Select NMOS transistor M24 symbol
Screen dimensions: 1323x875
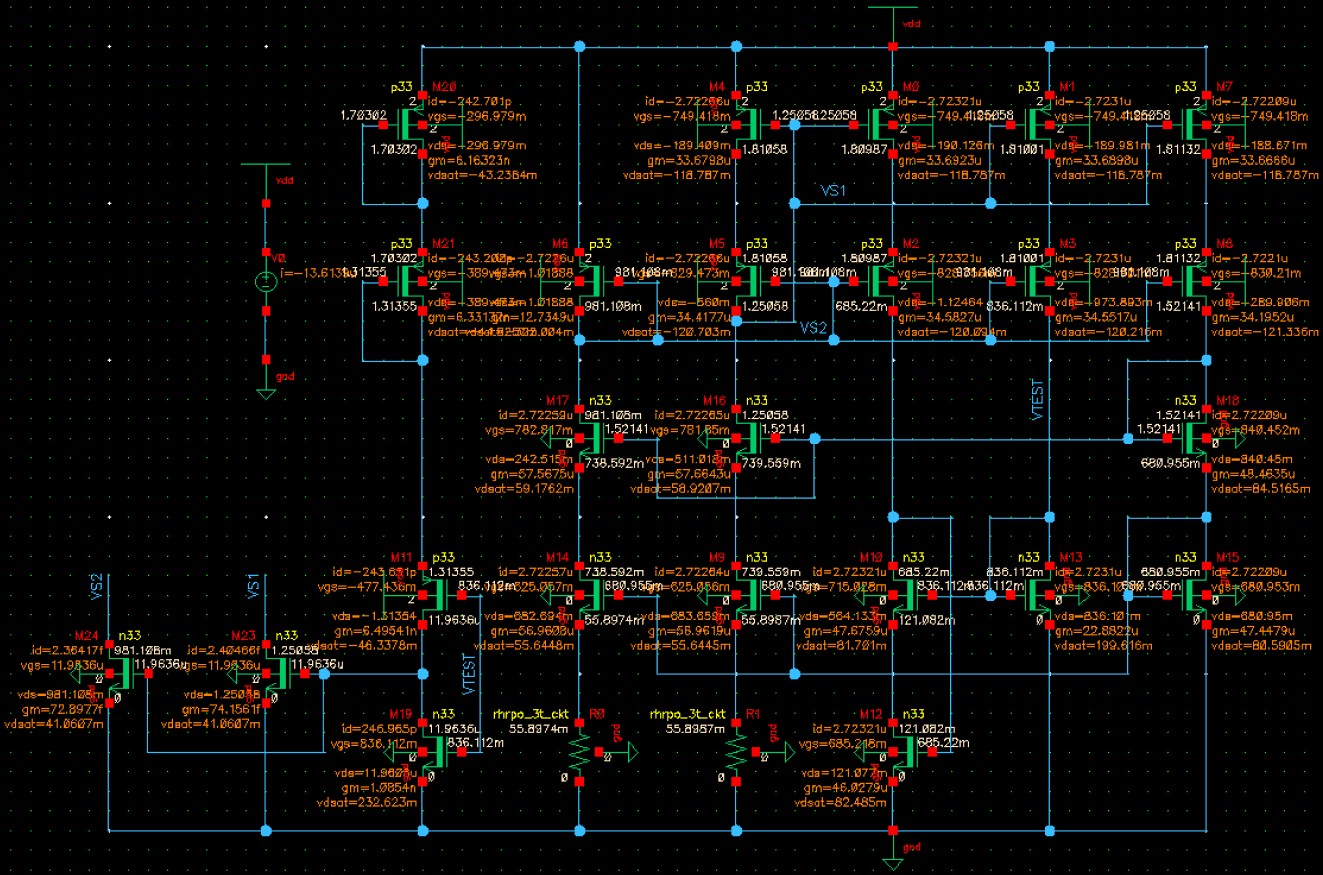(x=123, y=674)
